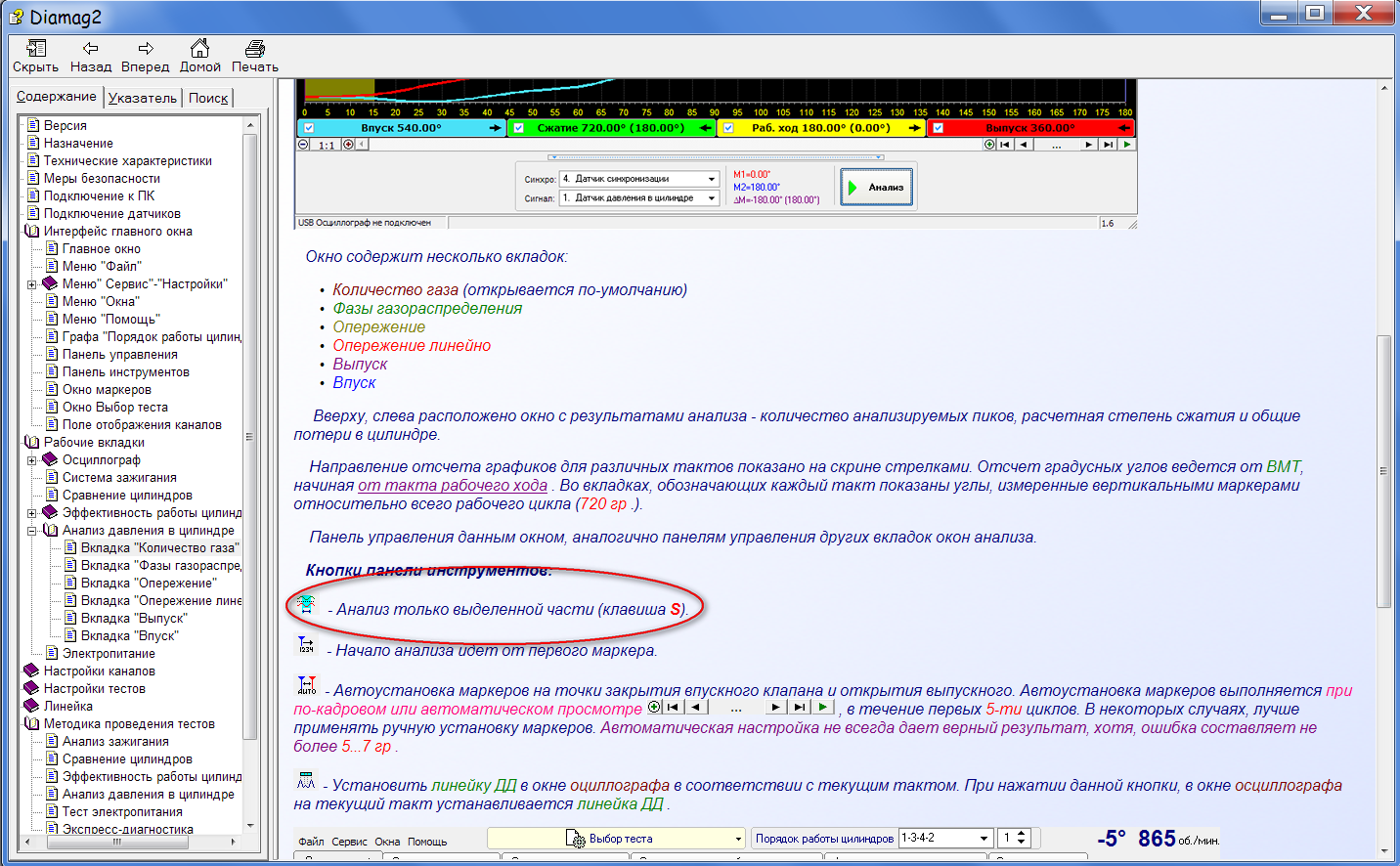
Task: Open topic Вкладка "Опережение"
Action: point(149,584)
